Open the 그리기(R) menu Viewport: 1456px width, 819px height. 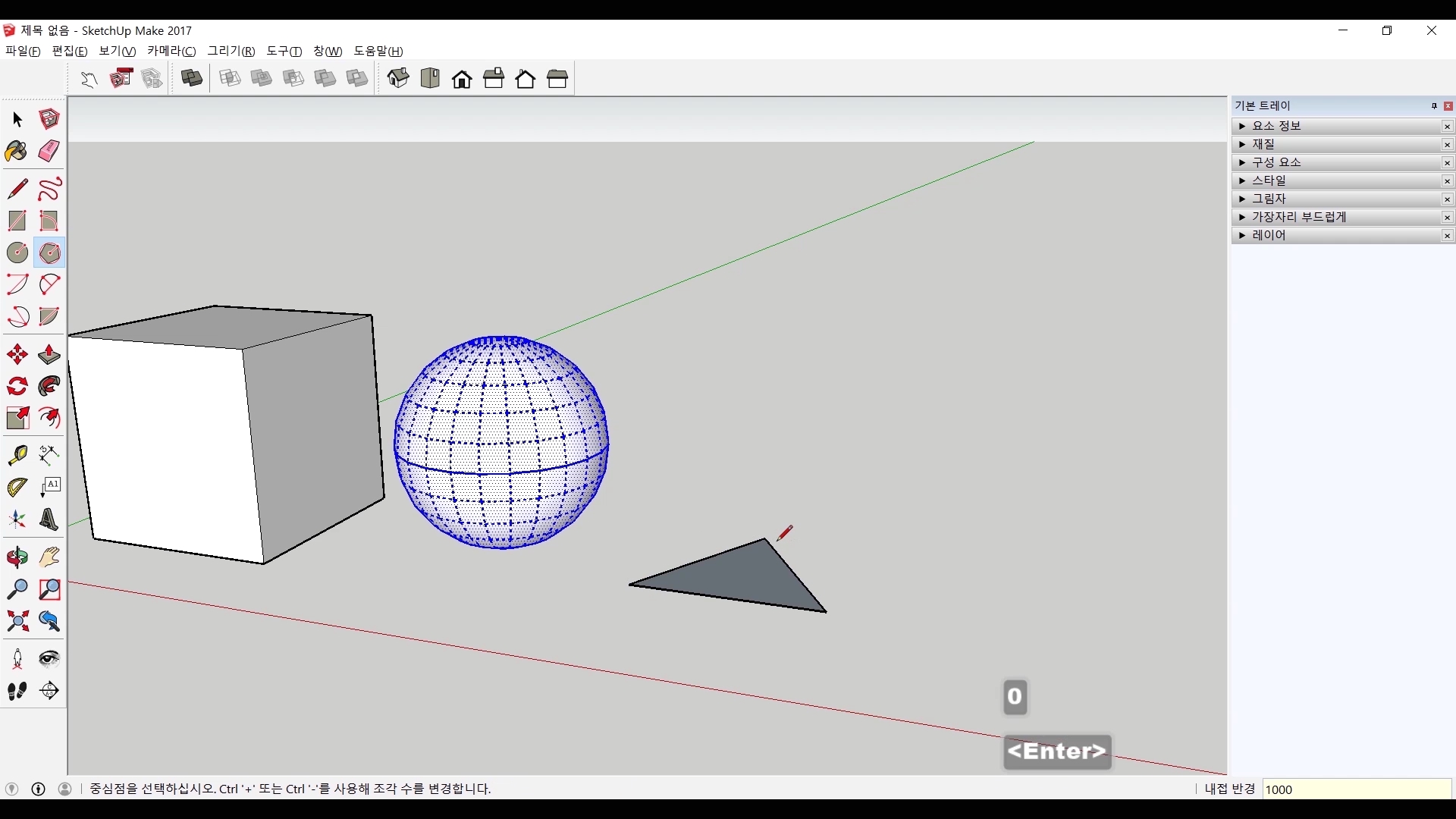click(231, 51)
